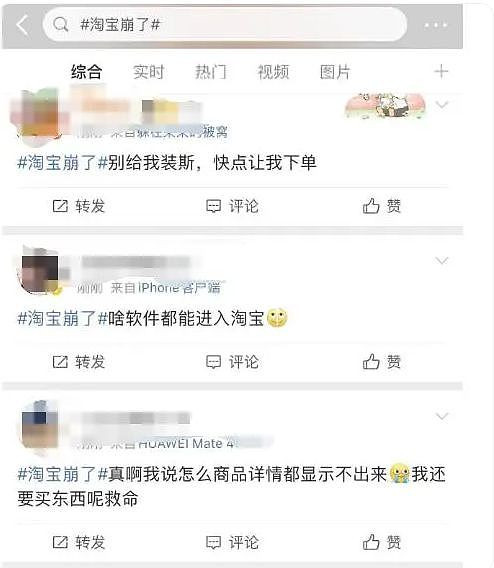Add a tab with the plus icon
494x568 pixels.
(441, 71)
